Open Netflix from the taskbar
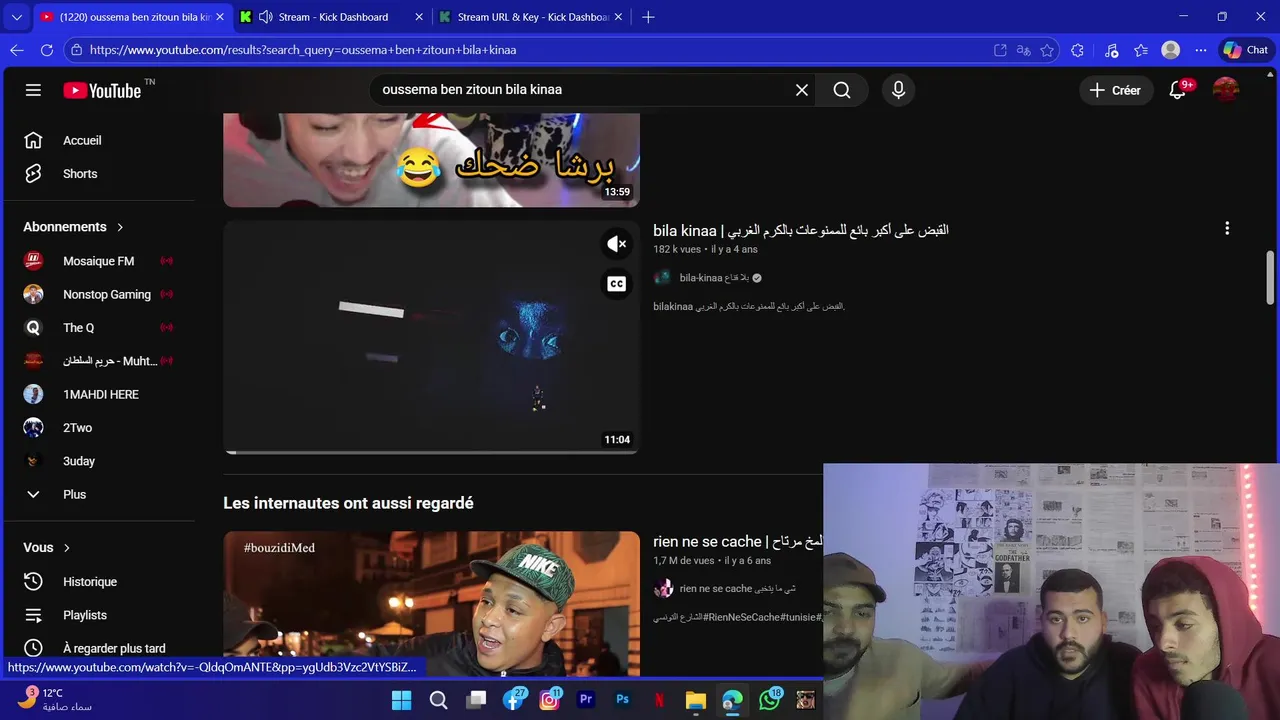 point(659,700)
